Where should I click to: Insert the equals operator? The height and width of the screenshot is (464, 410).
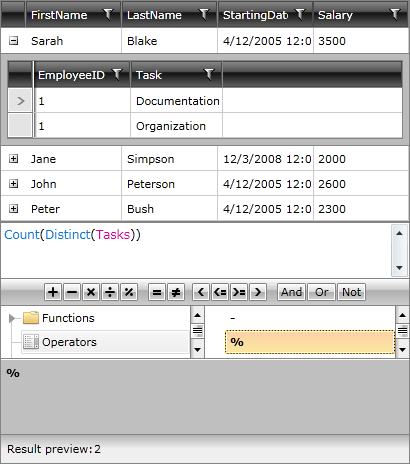pos(157,292)
